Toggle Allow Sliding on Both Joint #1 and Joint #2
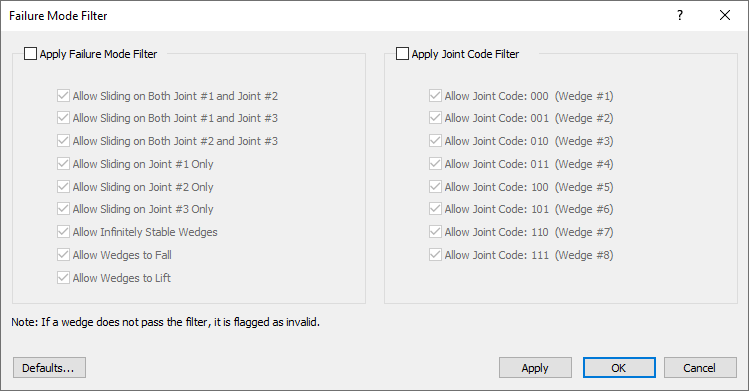749x391 pixels. [x=64, y=96]
